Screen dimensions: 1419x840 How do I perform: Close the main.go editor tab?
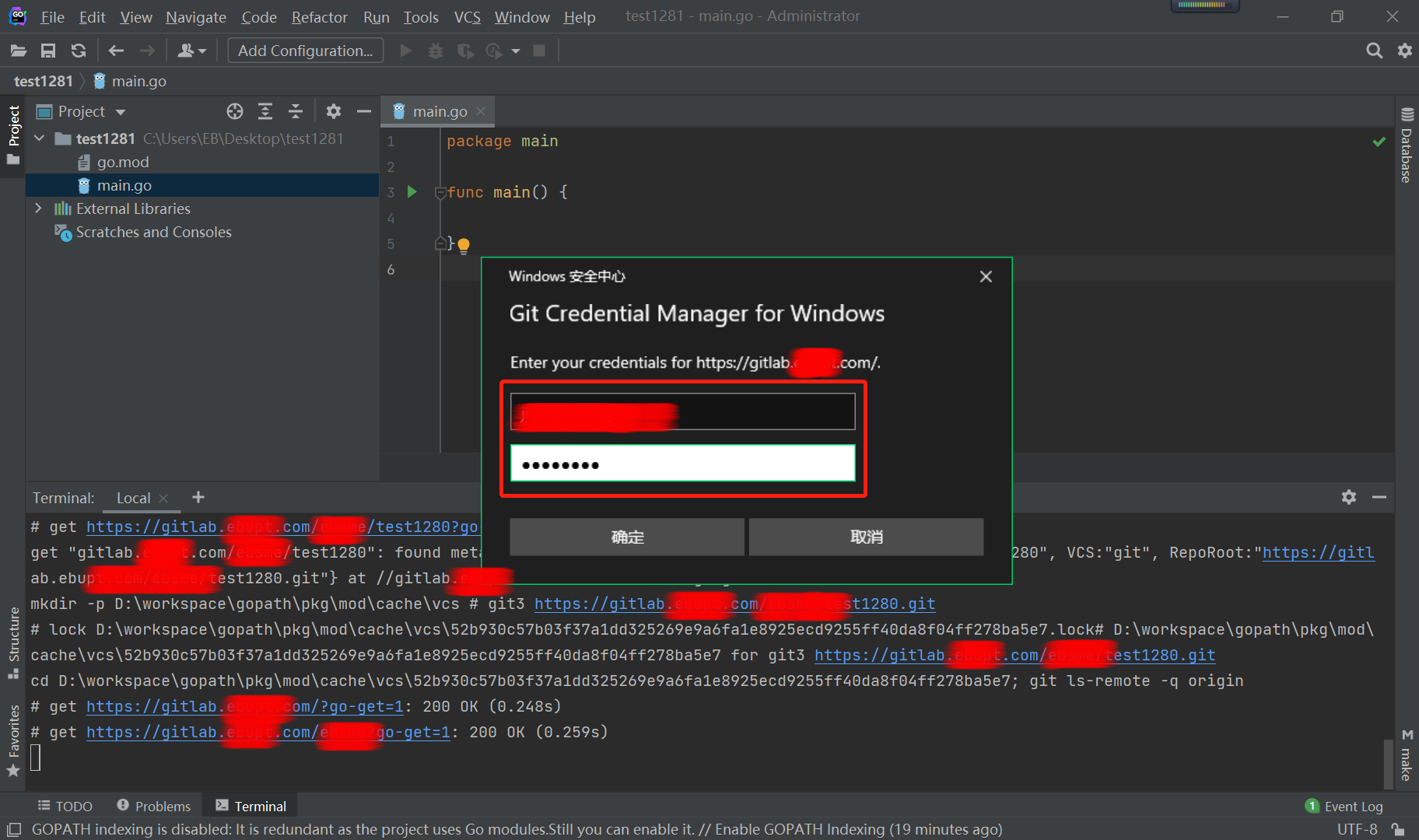[481, 111]
